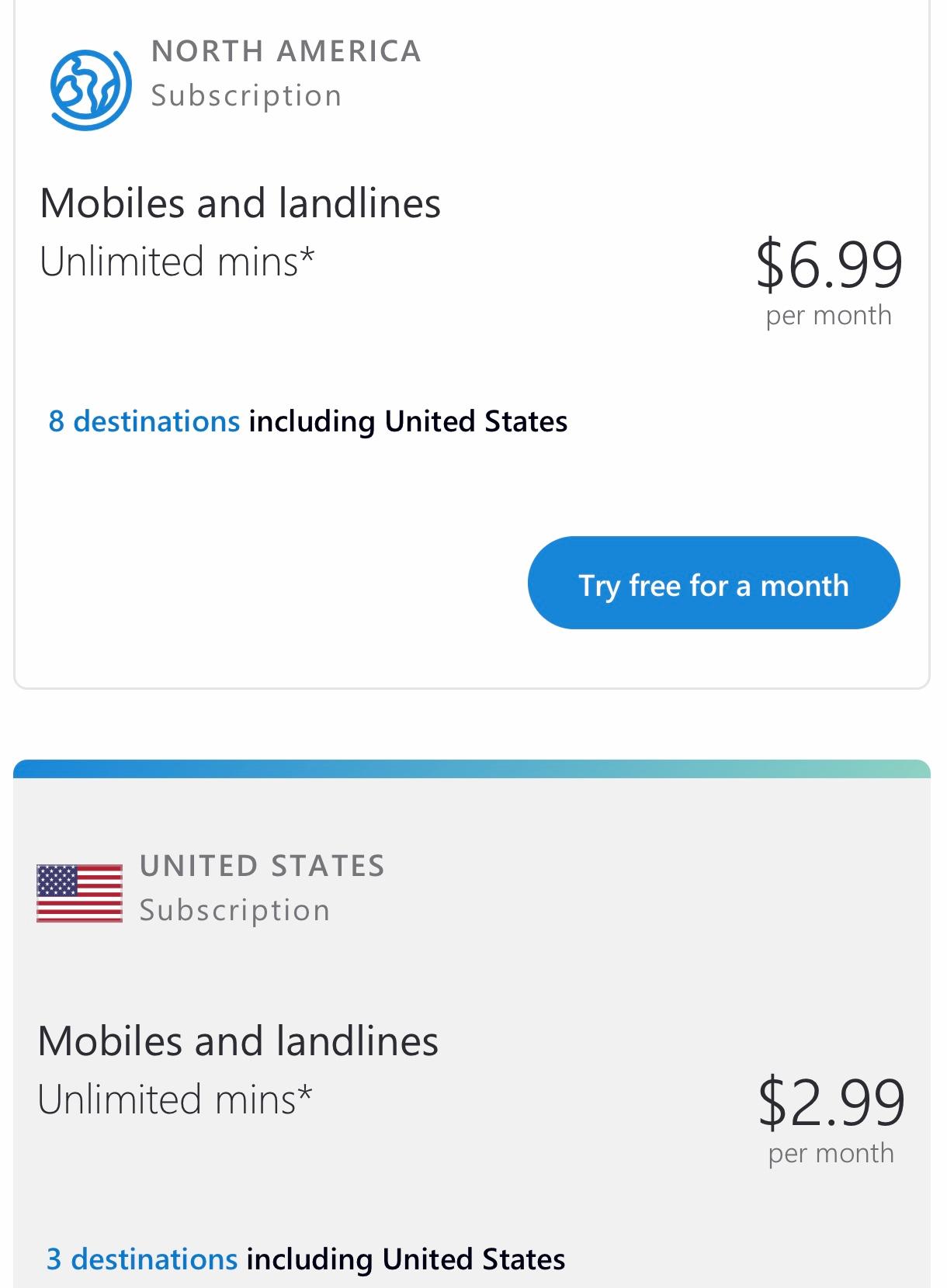Select the NORTH AMERICA heading
This screenshot has width=947, height=1288.
coord(286,51)
